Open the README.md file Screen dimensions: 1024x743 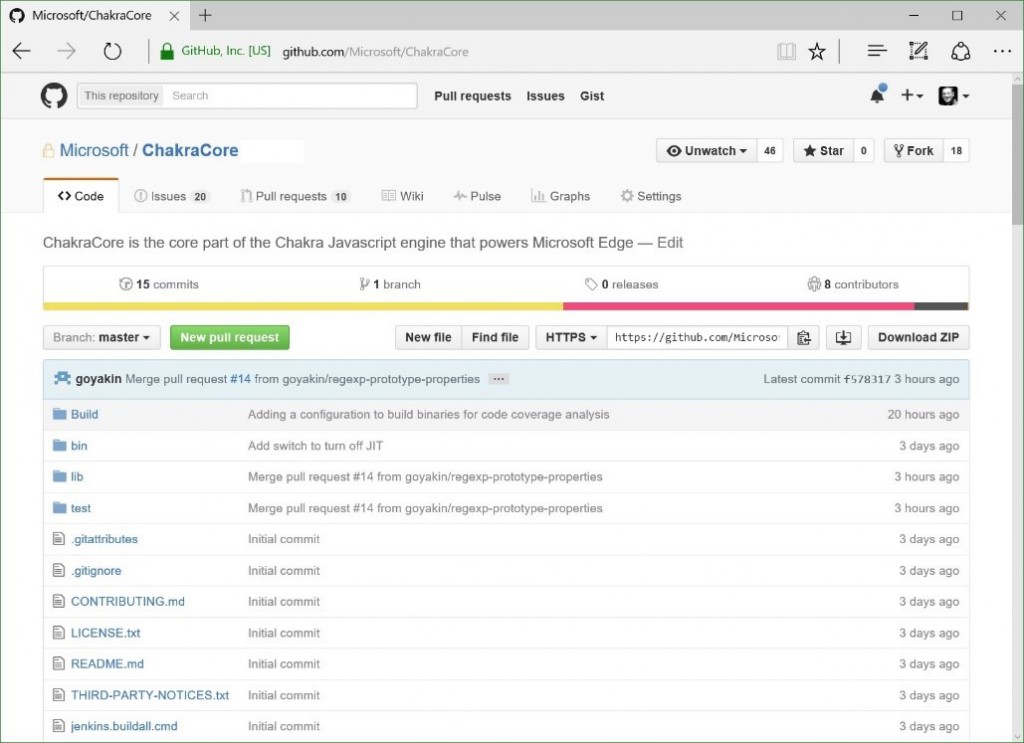pyautogui.click(x=107, y=663)
